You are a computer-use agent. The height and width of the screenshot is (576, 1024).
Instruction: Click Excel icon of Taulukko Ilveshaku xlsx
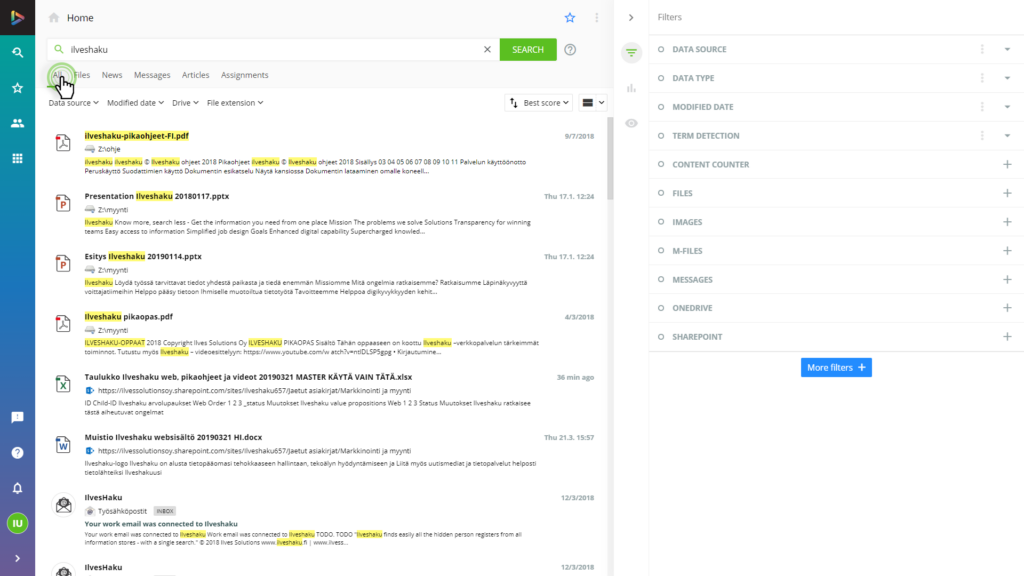tap(63, 384)
